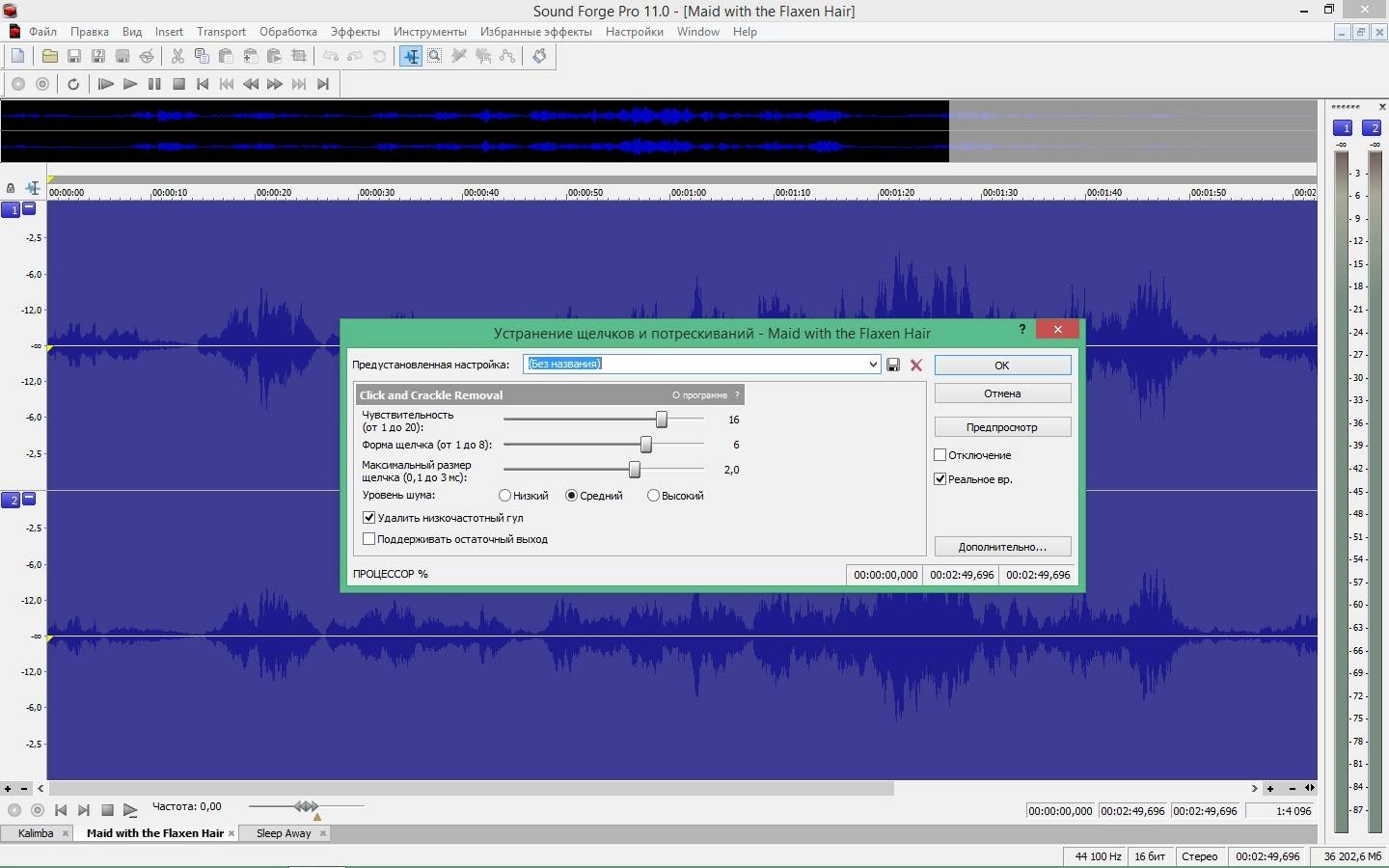Click the Частота playback rate slider
The image size is (1389, 868).
307,806
